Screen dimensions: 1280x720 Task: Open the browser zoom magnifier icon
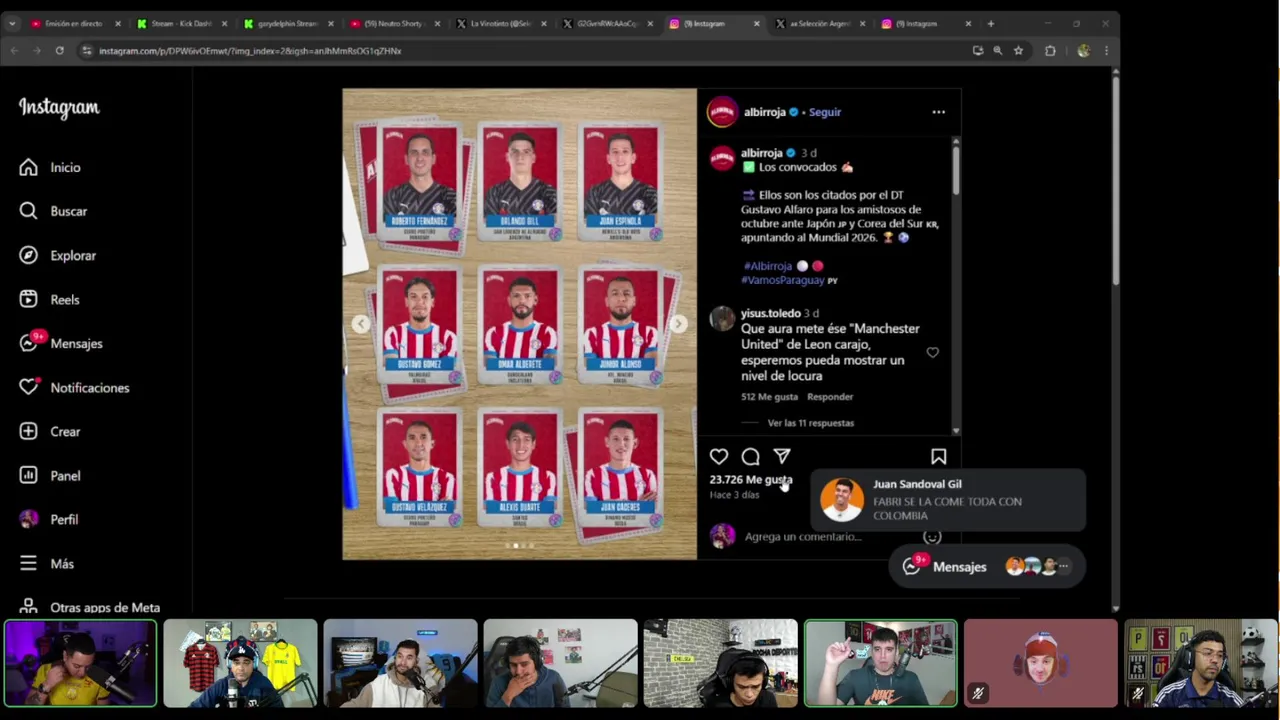(x=998, y=50)
